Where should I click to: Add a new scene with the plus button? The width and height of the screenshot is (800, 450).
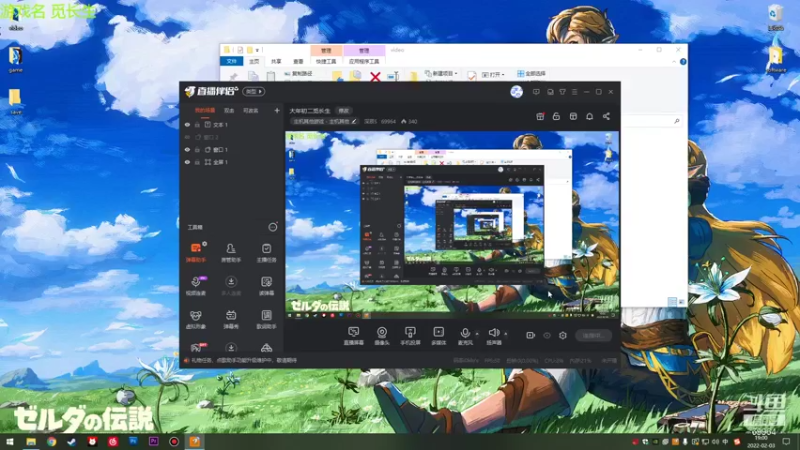(x=277, y=110)
